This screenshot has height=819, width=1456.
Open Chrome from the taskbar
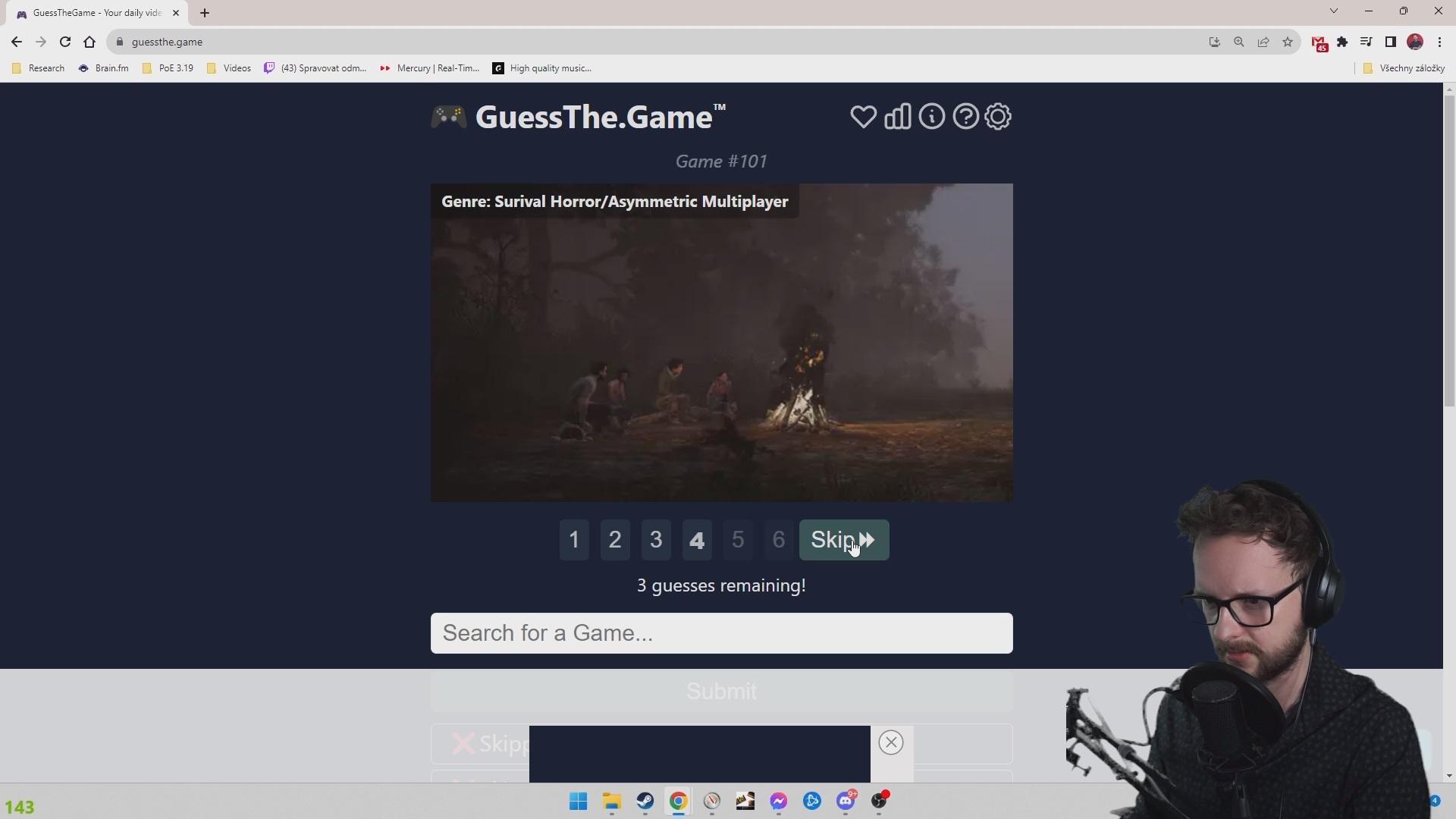click(679, 801)
